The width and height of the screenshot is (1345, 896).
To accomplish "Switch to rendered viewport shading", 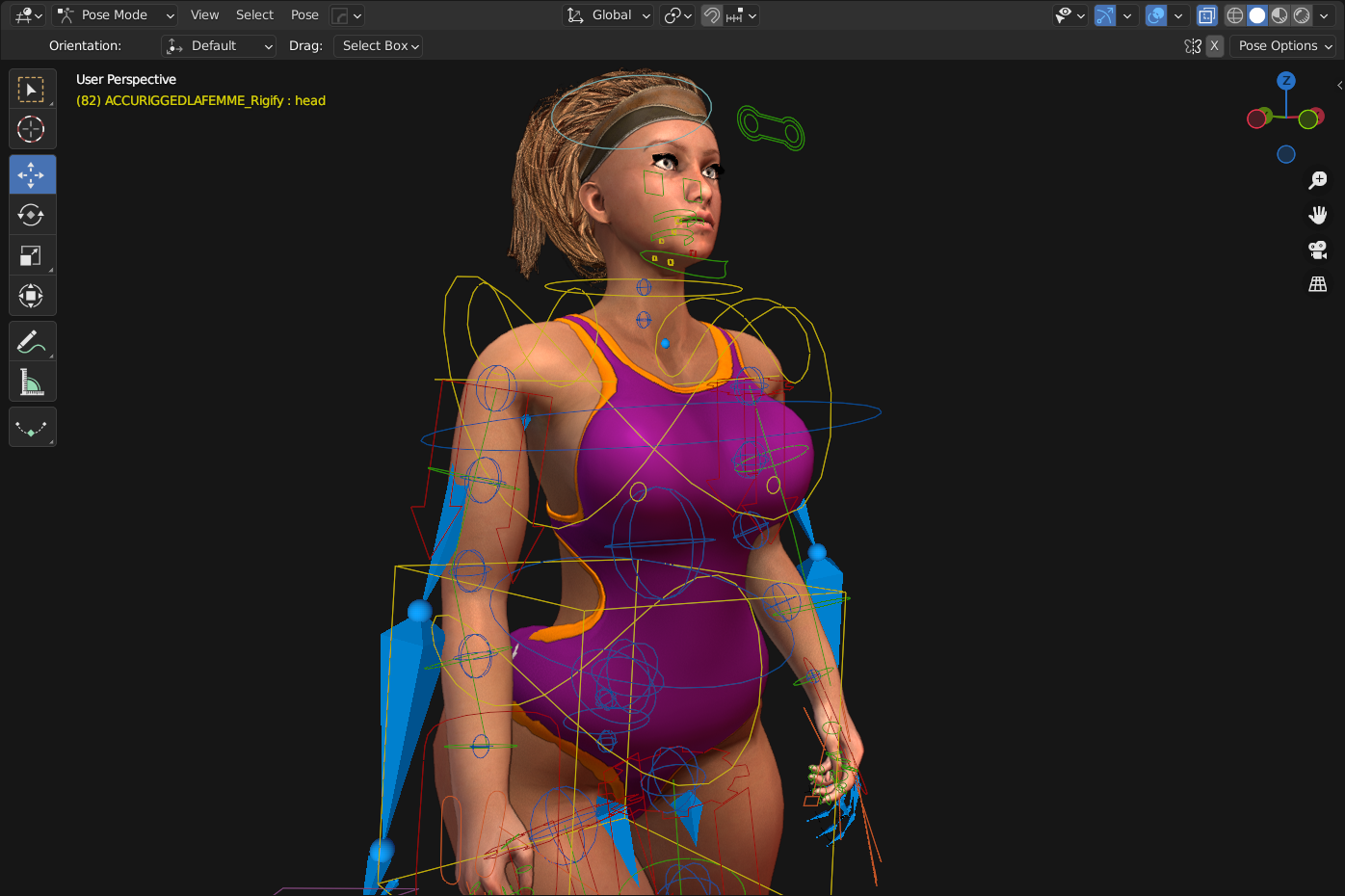I will point(1302,15).
